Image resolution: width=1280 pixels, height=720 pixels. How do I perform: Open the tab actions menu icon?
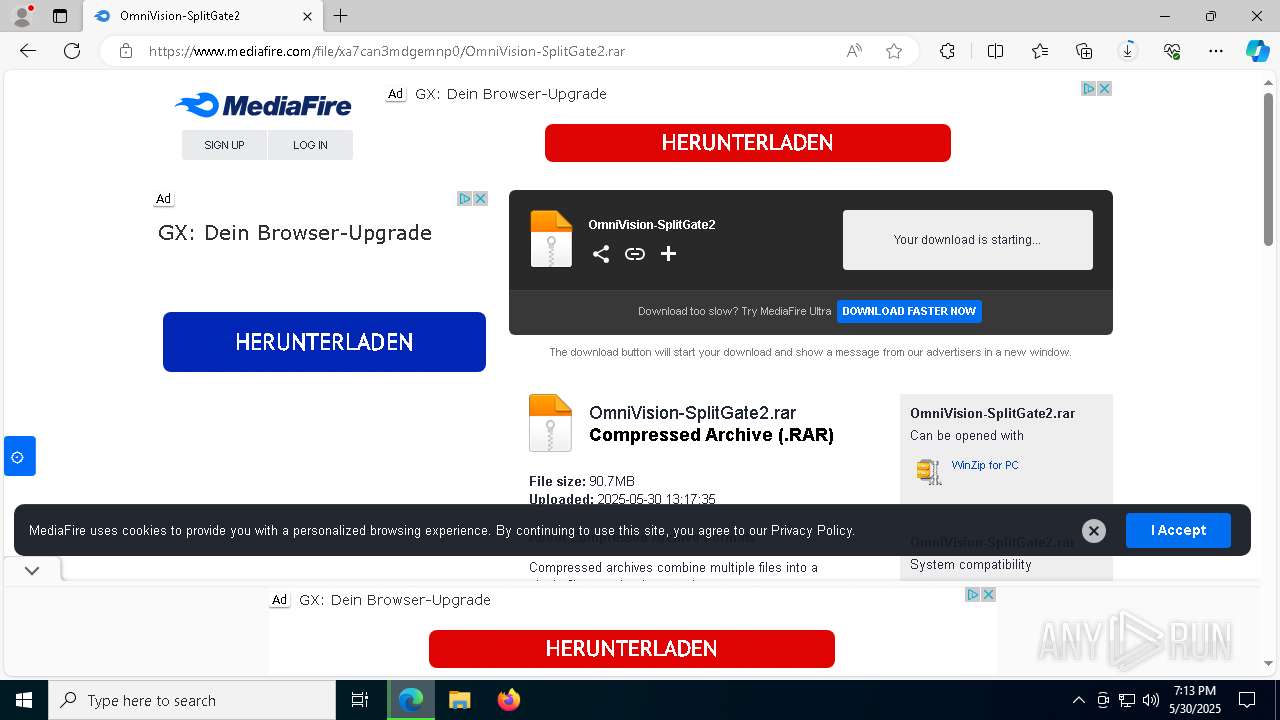(60, 16)
